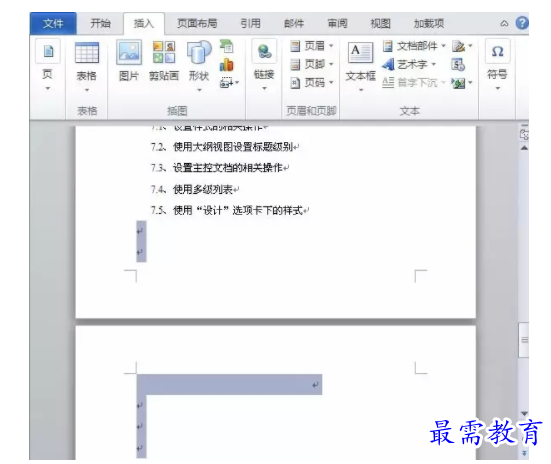
Task: Open Word Help question mark icon
Action: pos(522,23)
